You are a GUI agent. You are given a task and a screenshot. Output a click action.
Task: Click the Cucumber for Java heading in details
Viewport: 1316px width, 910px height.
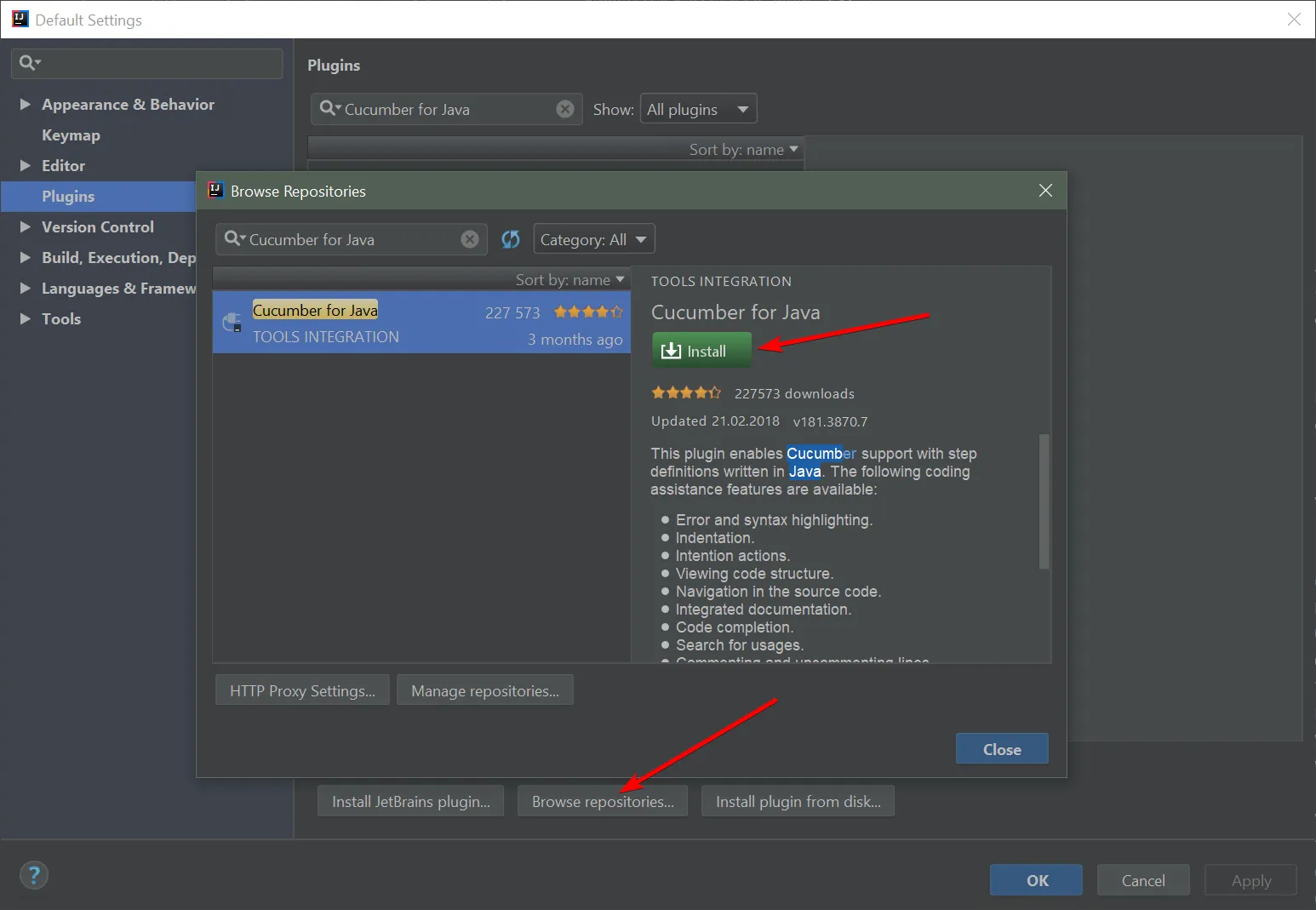[735, 312]
